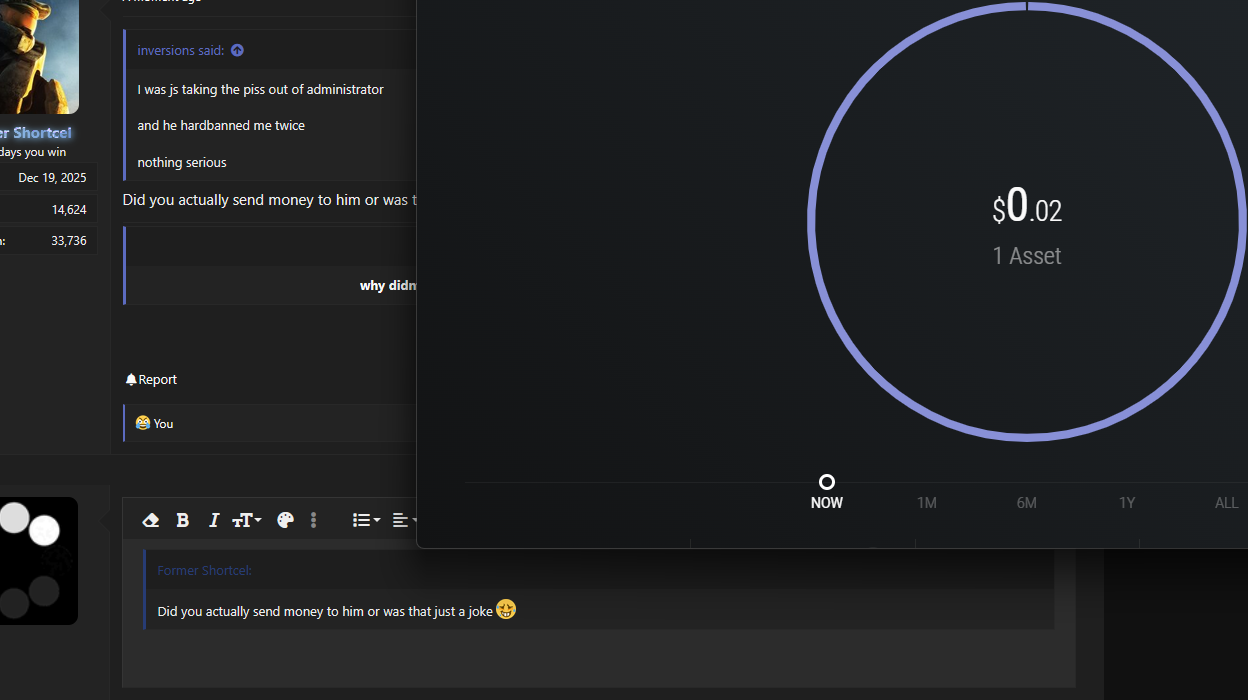Select the 6M time range

tap(1027, 503)
